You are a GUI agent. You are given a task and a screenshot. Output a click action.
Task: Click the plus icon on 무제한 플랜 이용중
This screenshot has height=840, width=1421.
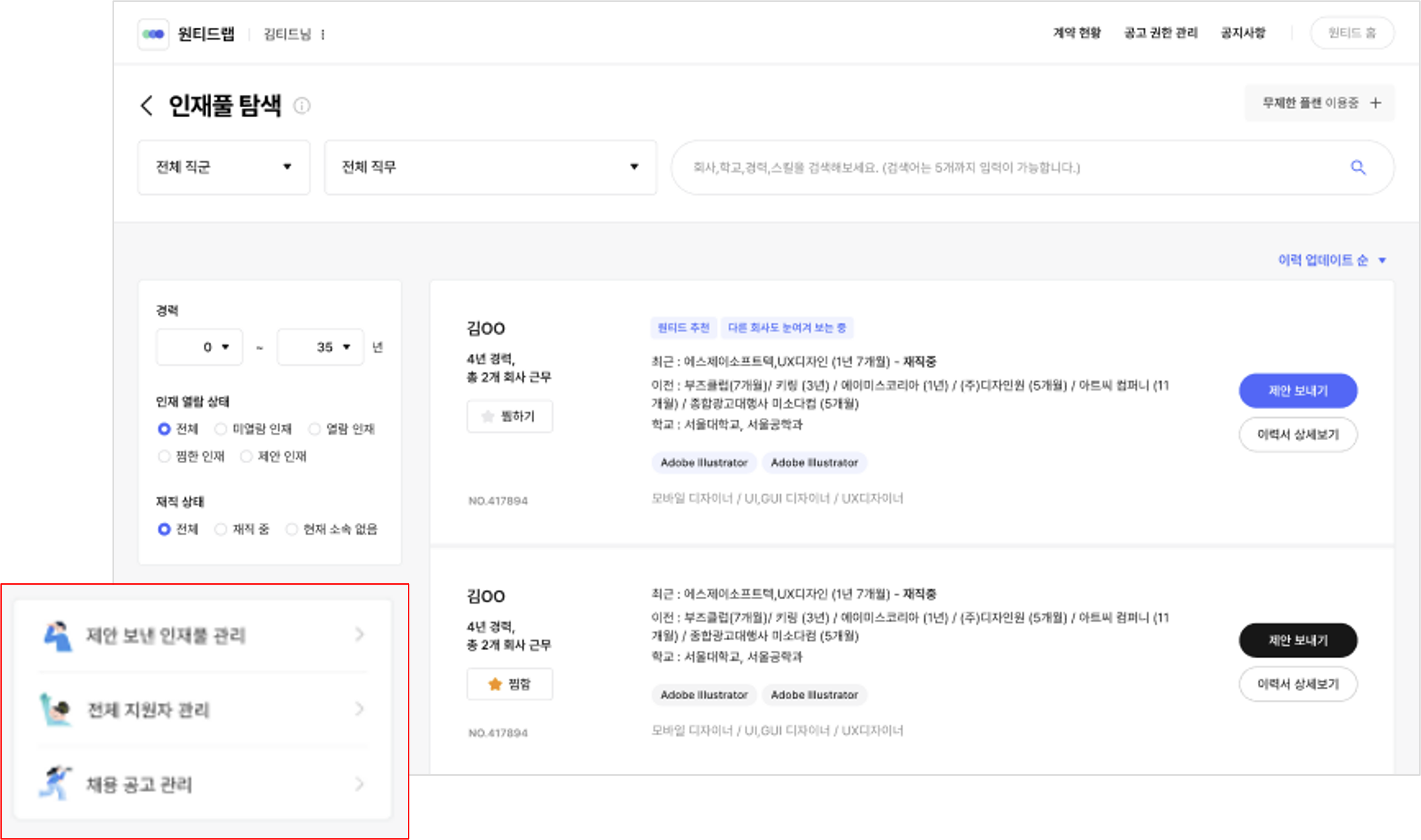tap(1375, 103)
